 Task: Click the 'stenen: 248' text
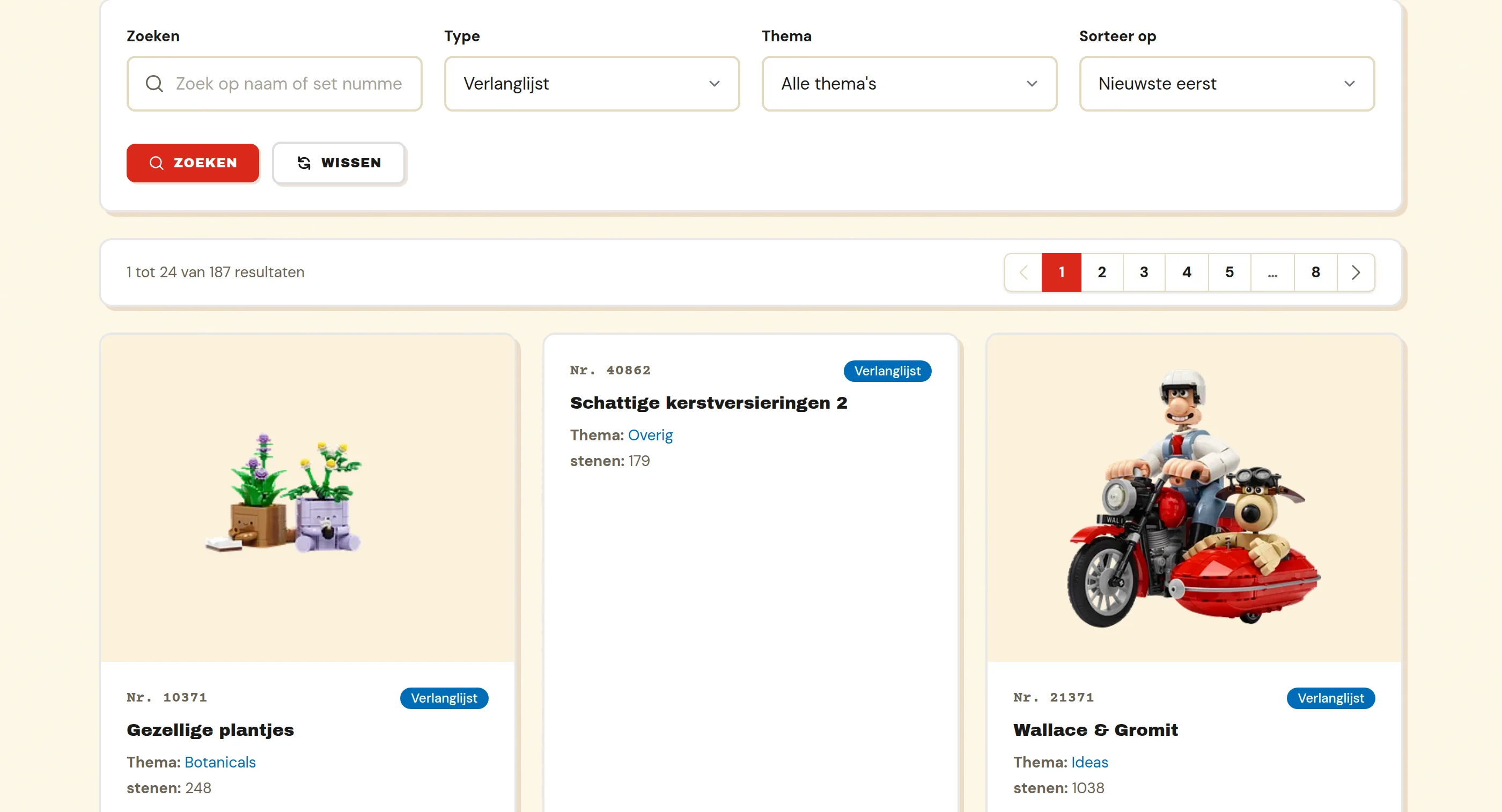pos(169,788)
